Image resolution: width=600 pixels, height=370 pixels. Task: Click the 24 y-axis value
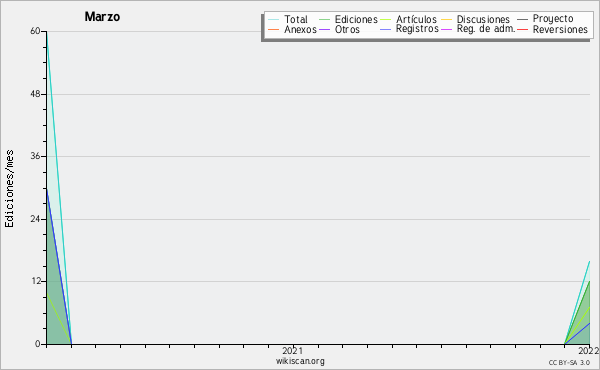pyautogui.click(x=36, y=219)
